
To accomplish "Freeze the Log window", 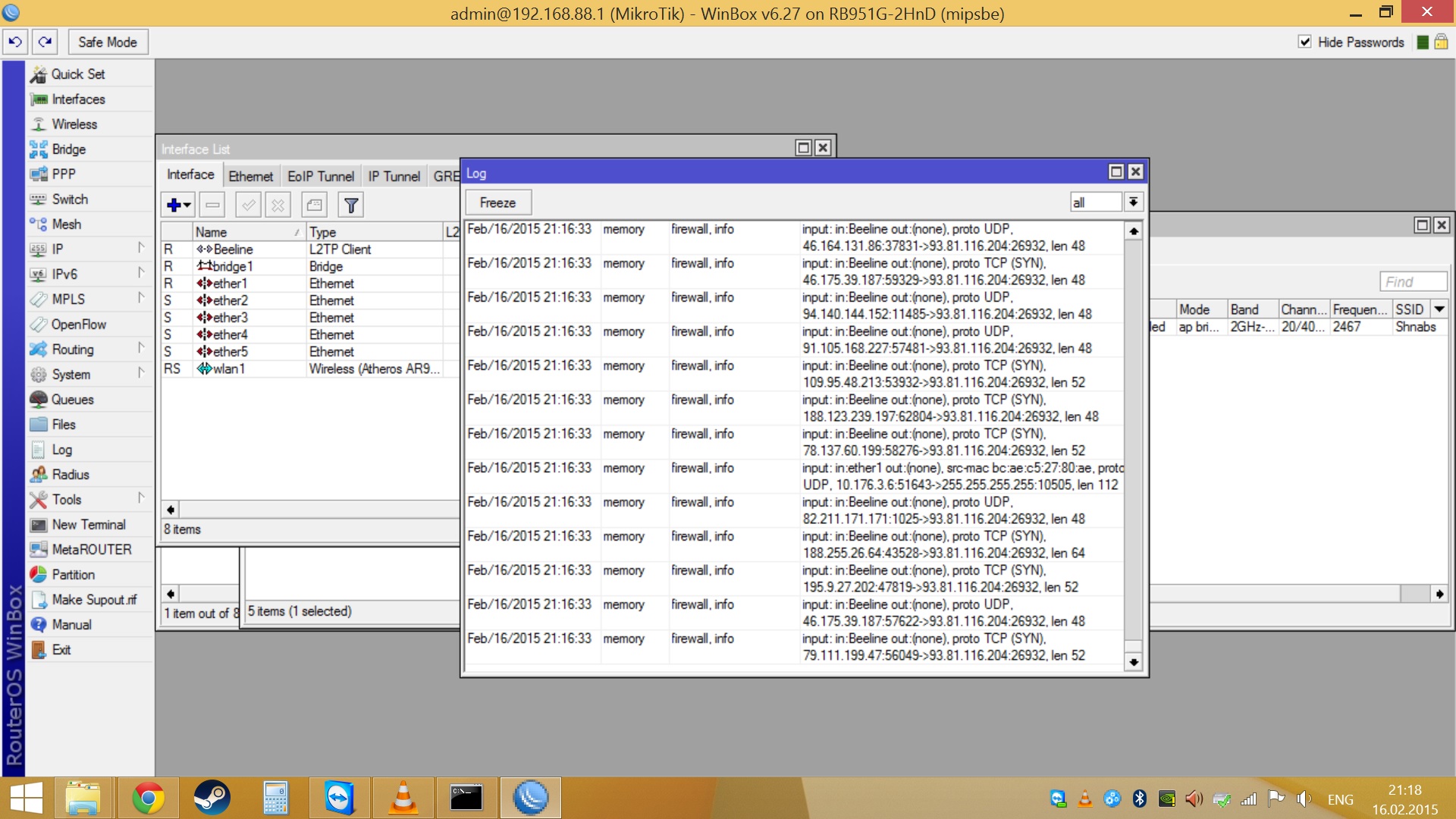I will [x=497, y=202].
